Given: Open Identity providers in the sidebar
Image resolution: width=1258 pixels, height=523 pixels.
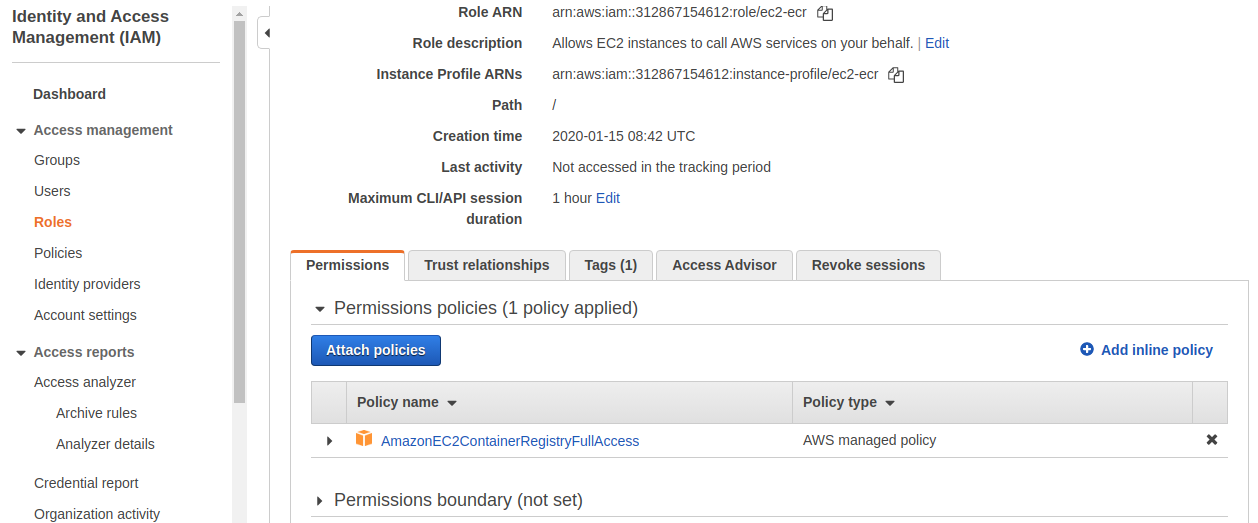Looking at the screenshot, I should pos(87,284).
